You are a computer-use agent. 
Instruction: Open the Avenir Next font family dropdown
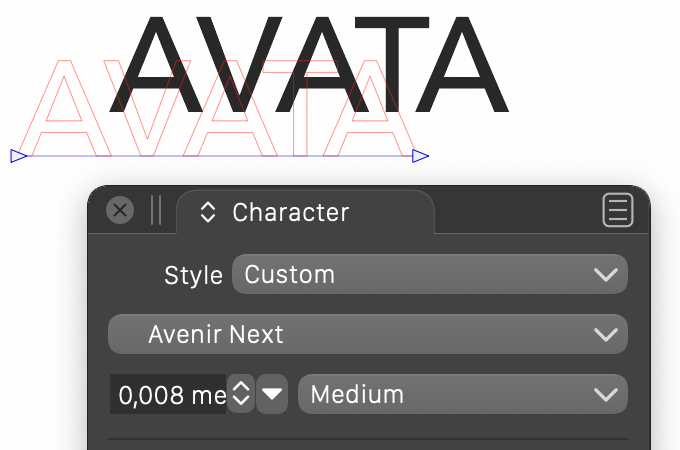[x=368, y=334]
